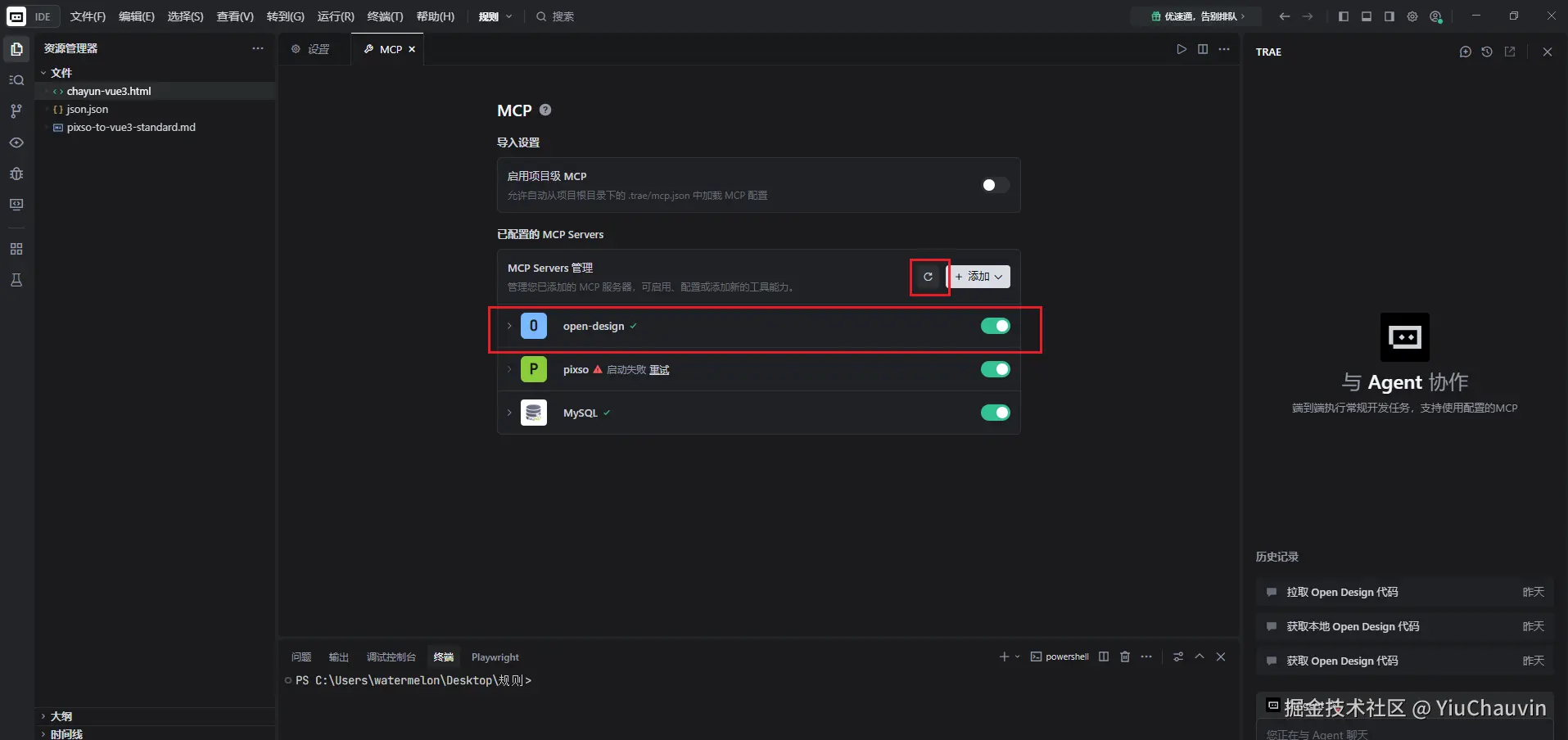Click the eye-shaped preview icon in the activity bar
The width and height of the screenshot is (1568, 740).
(16, 142)
